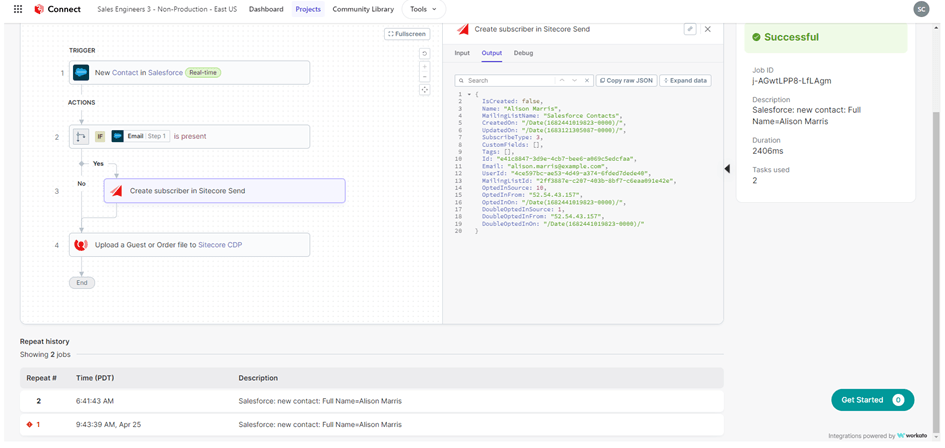Open the Tools dropdown menu
Screen dimensions: 945x448
coord(424,9)
